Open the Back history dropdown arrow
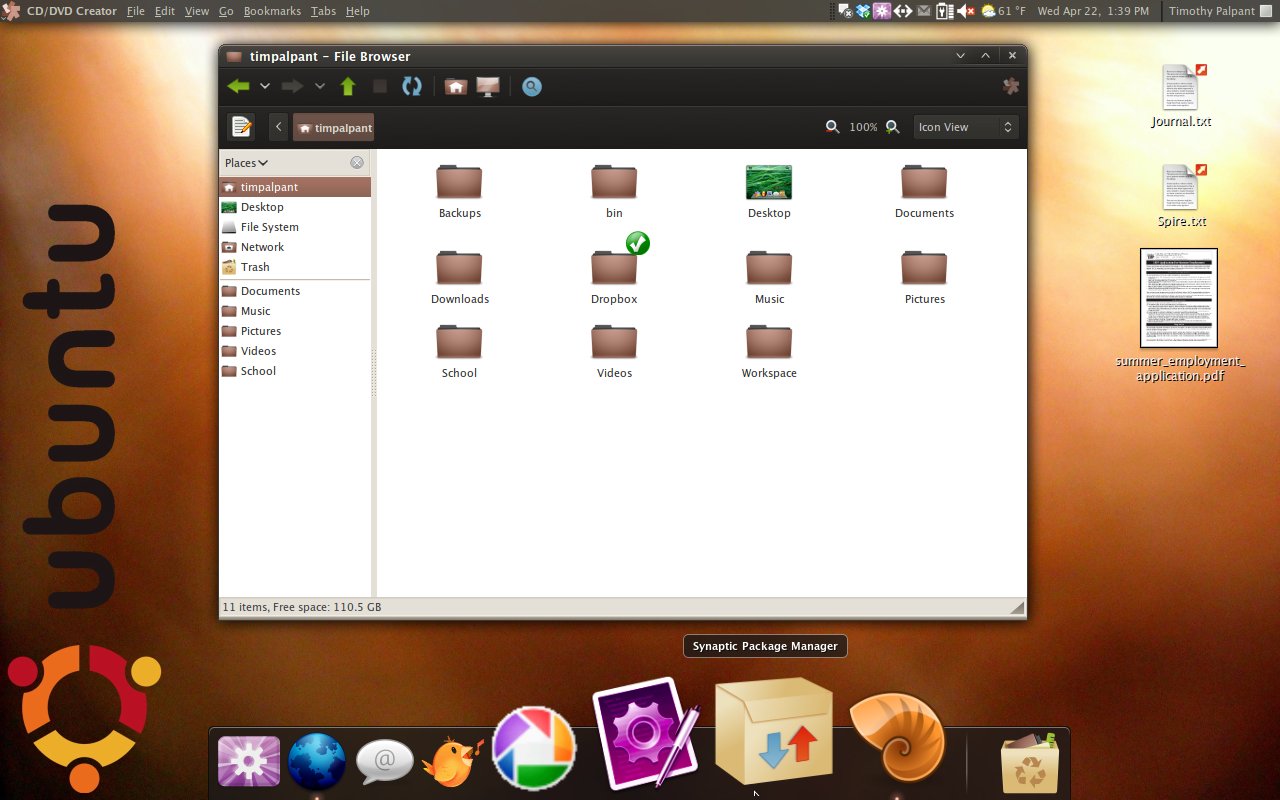 (265, 86)
